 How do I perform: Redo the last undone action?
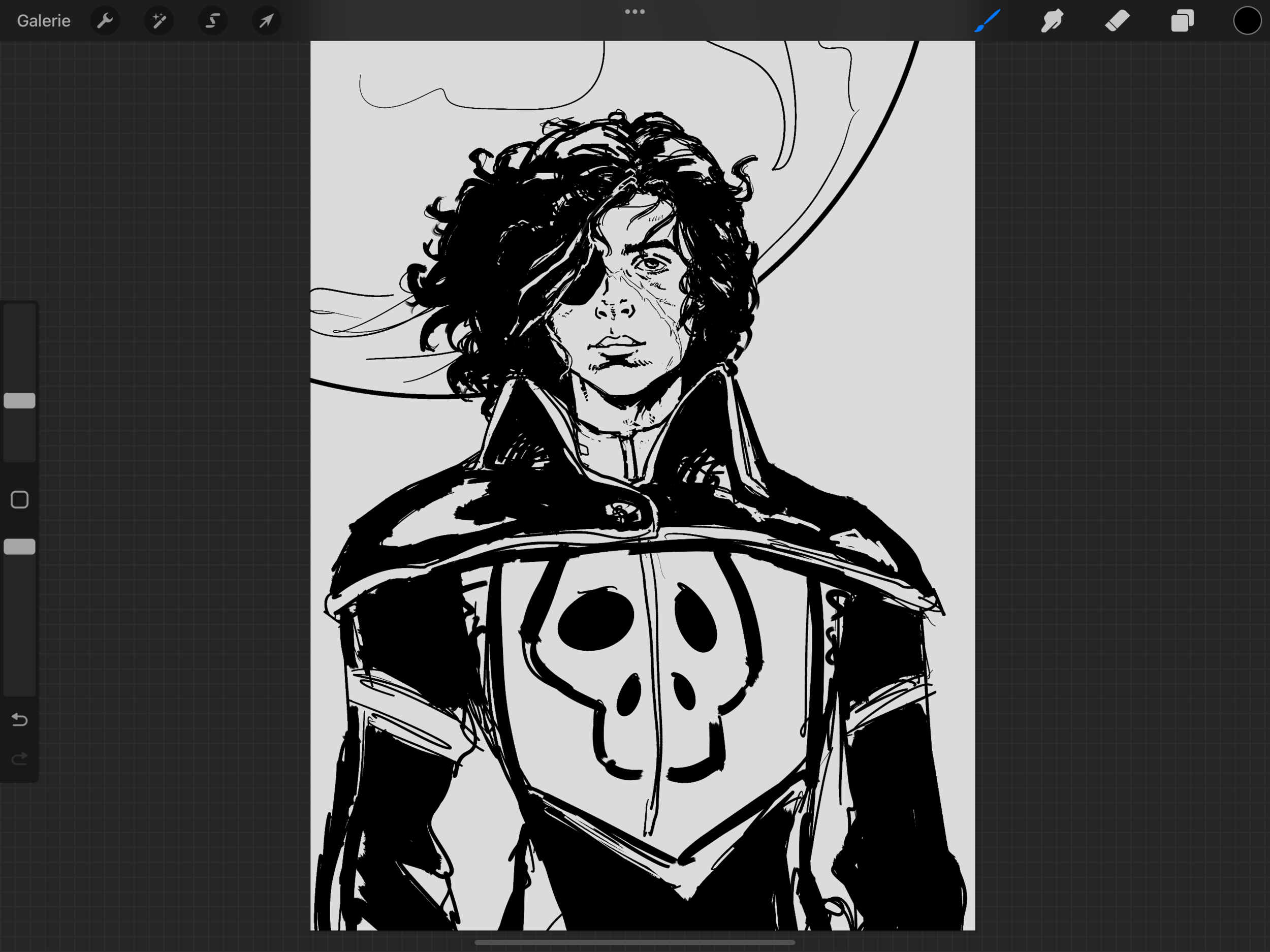[x=19, y=758]
